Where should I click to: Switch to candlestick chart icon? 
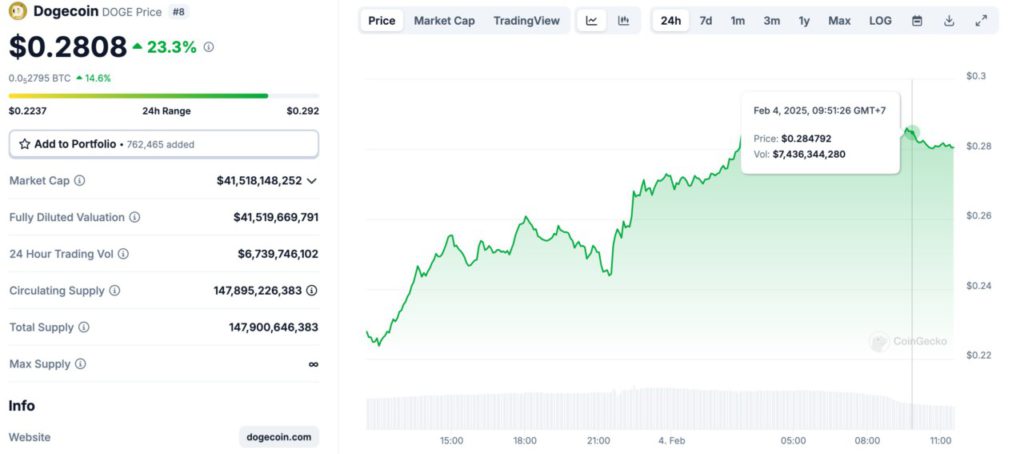[623, 21]
